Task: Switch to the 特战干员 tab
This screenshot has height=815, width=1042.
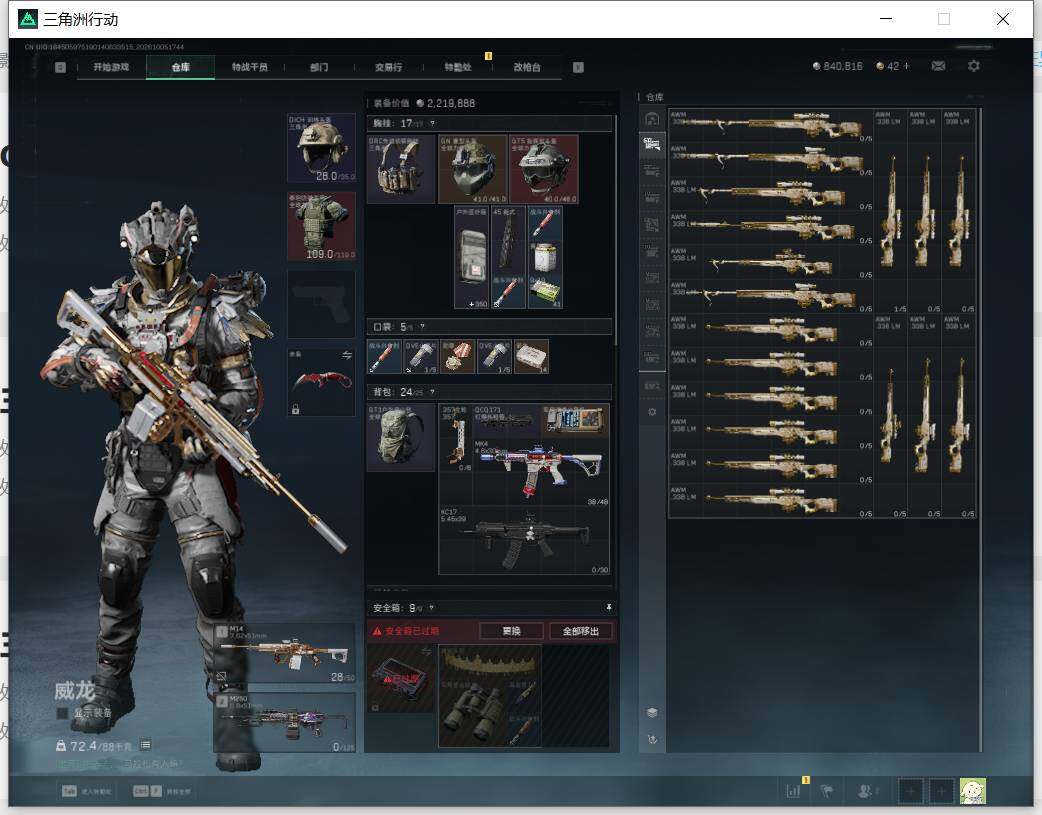Action: 250,67
